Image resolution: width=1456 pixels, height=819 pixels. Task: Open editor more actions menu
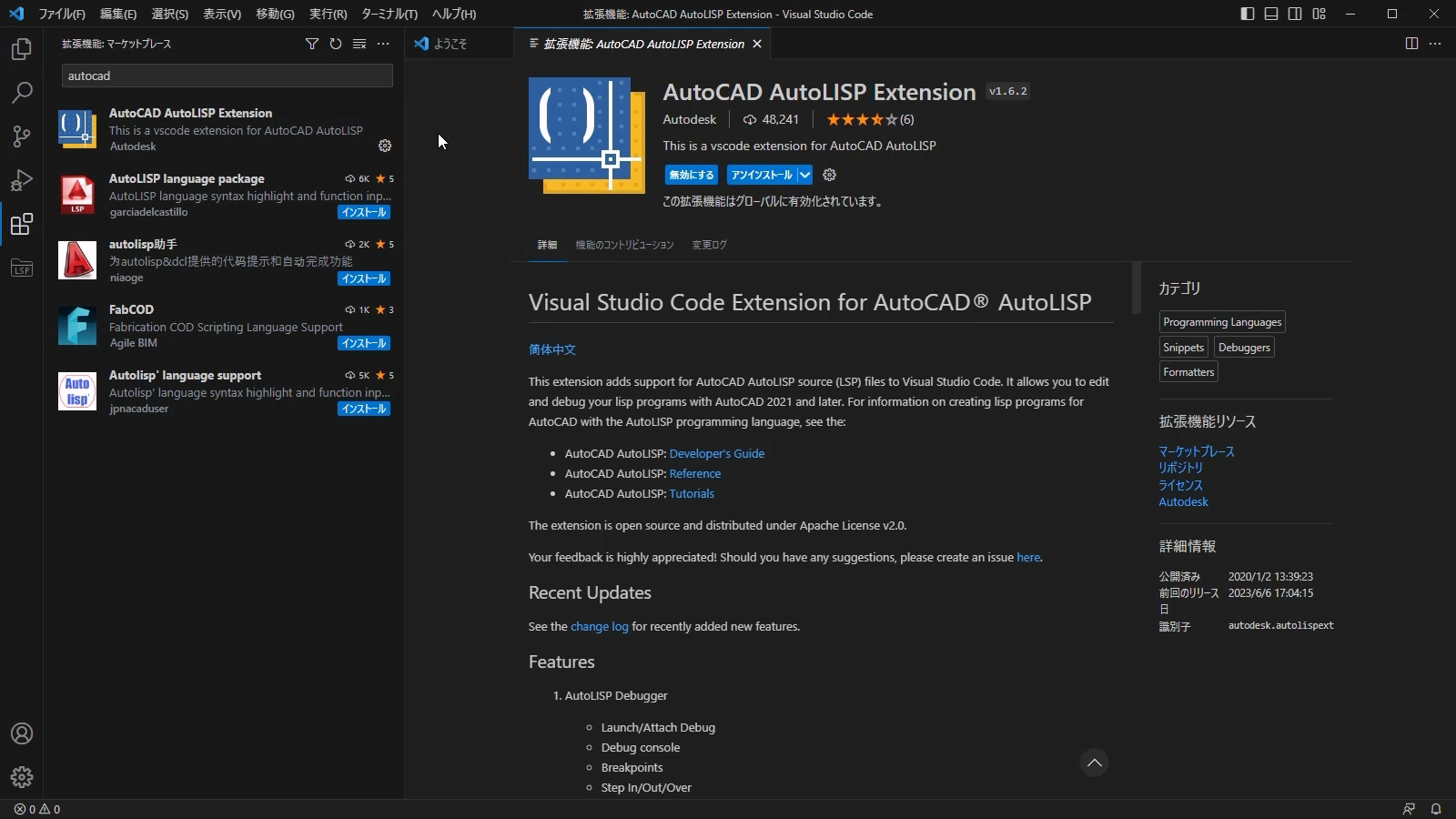click(1435, 44)
